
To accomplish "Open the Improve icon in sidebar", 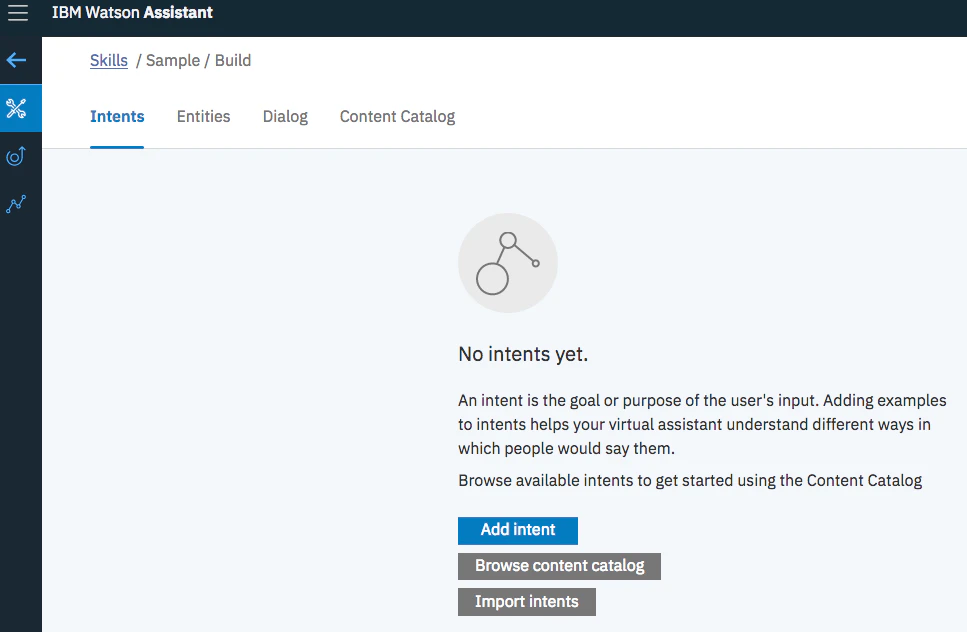I will (16, 156).
